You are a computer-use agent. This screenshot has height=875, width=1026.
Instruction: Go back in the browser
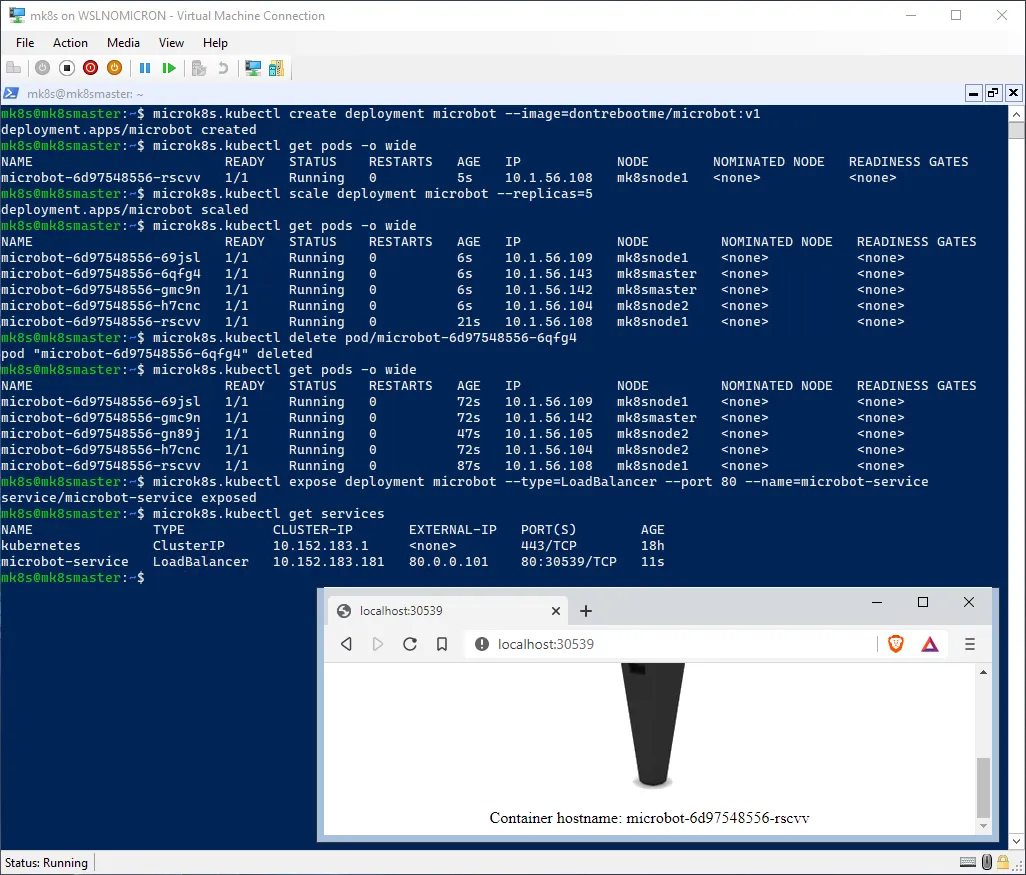(x=346, y=645)
